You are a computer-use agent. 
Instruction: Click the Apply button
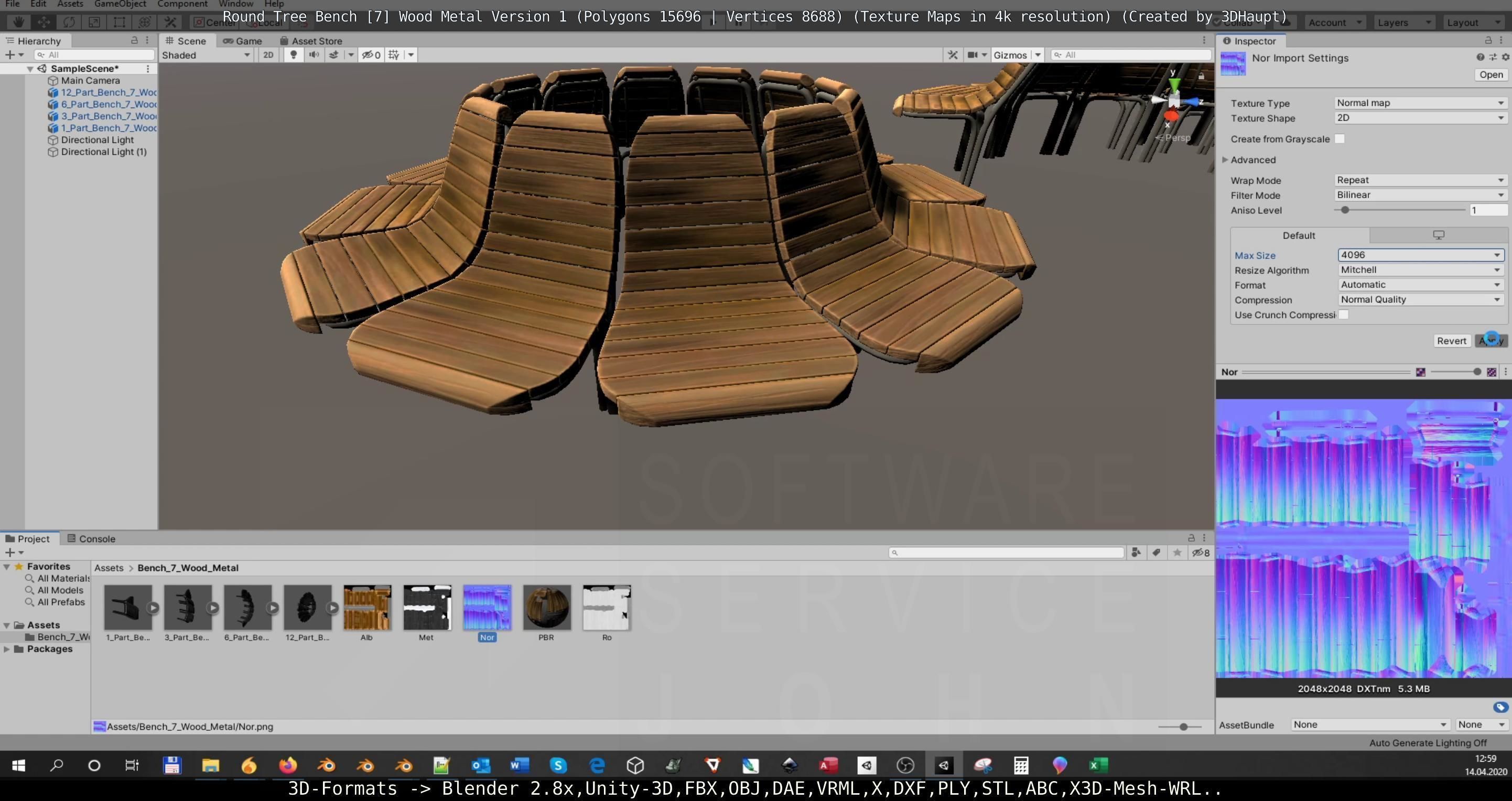[1491, 341]
